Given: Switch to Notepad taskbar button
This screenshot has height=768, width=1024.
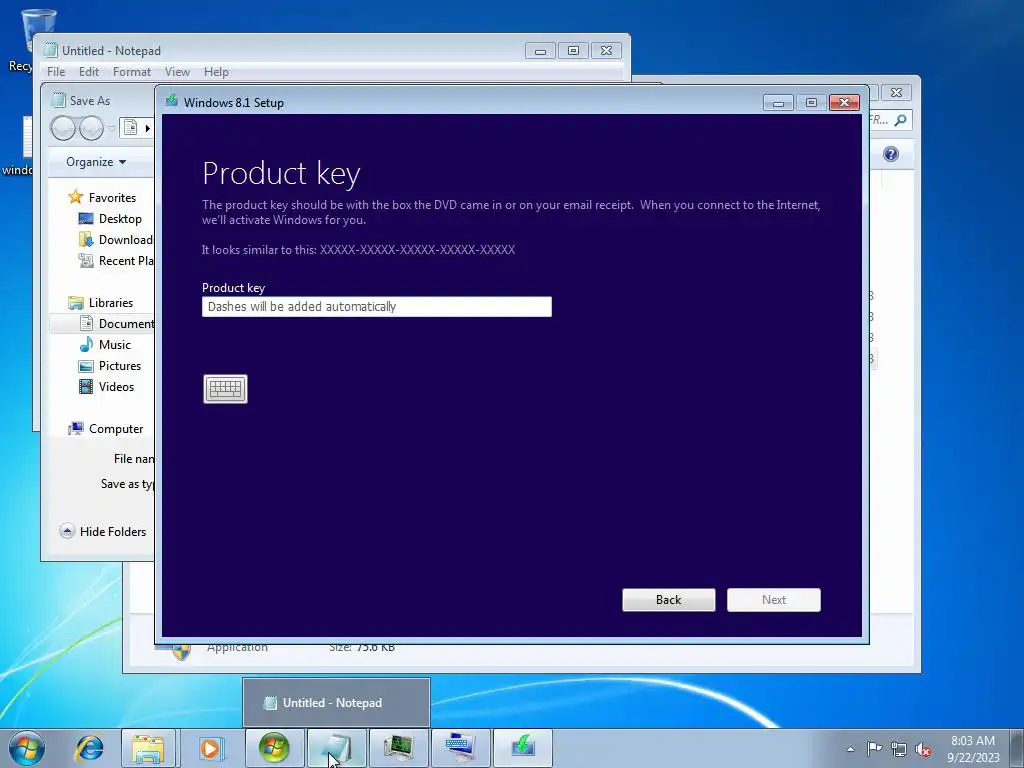Looking at the screenshot, I should point(336,748).
